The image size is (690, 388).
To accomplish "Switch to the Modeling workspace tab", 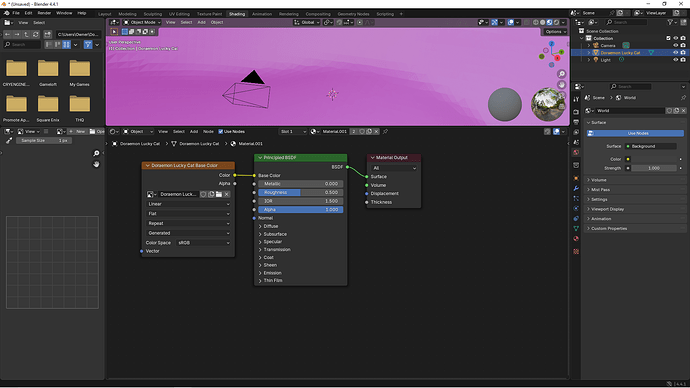I will [127, 14].
